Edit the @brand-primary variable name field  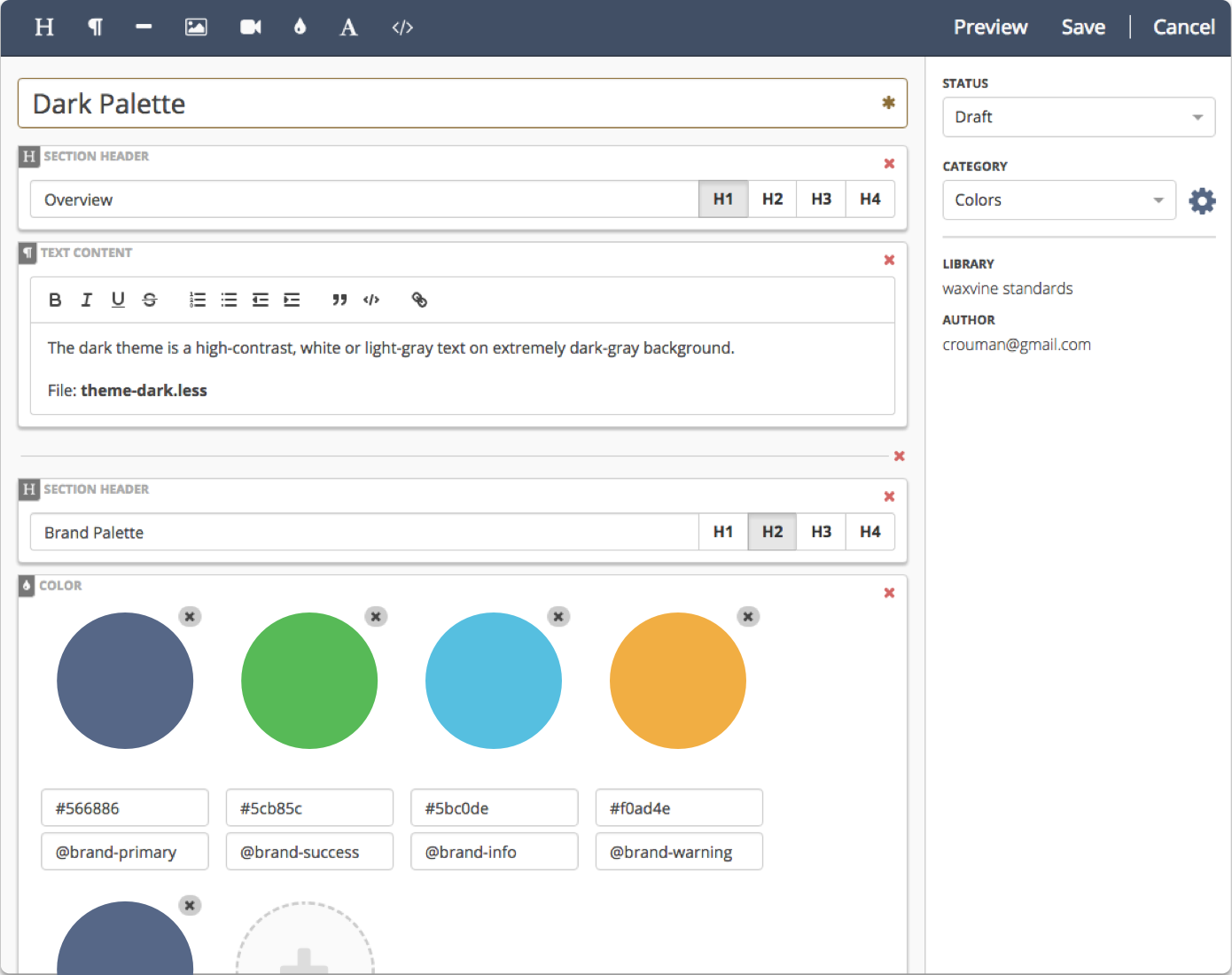[x=125, y=851]
